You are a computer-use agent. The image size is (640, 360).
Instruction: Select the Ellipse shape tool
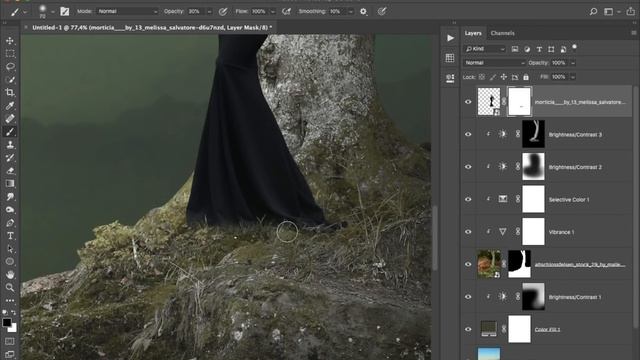click(x=10, y=262)
